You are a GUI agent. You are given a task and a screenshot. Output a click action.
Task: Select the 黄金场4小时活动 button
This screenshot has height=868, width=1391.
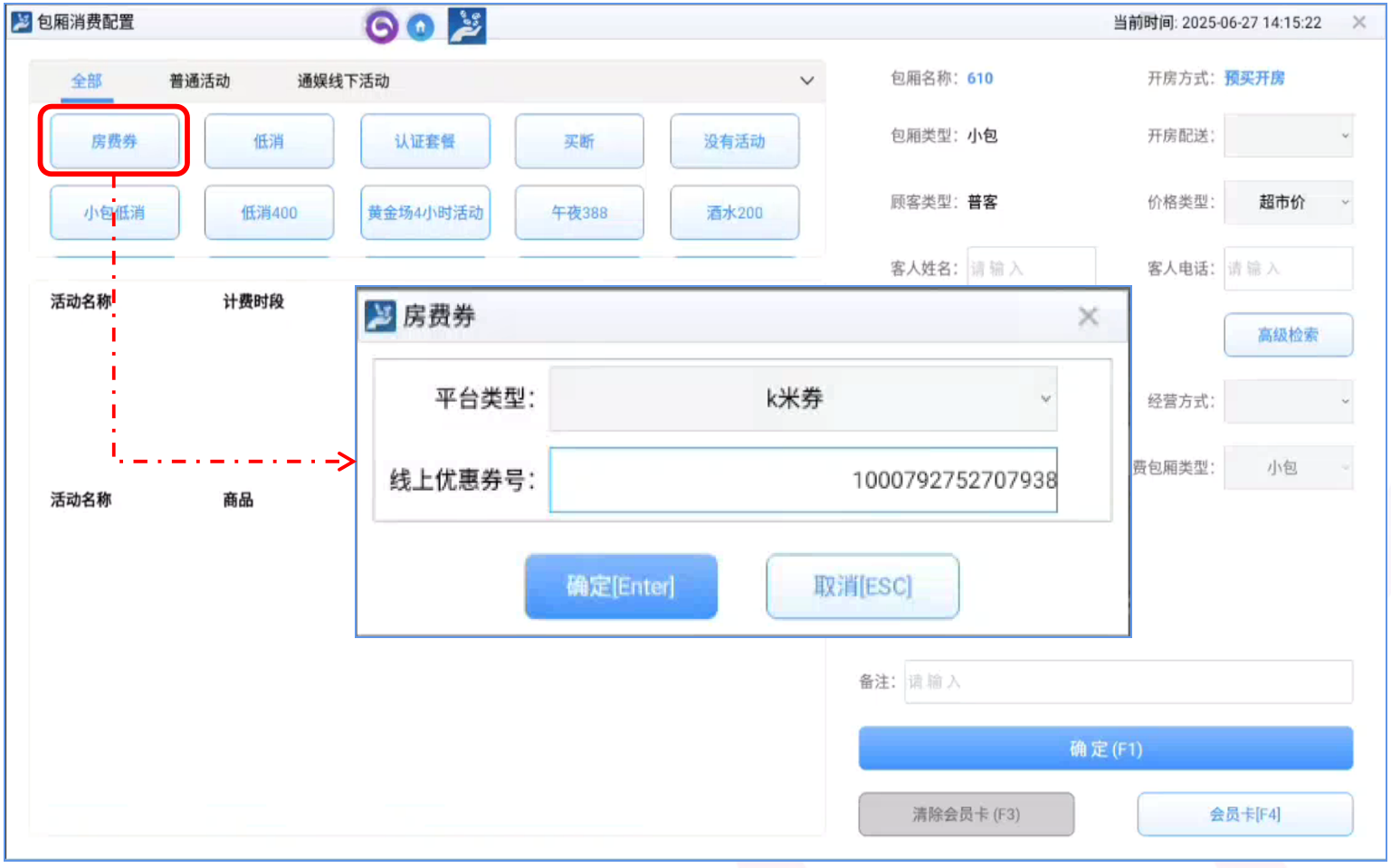(x=425, y=213)
